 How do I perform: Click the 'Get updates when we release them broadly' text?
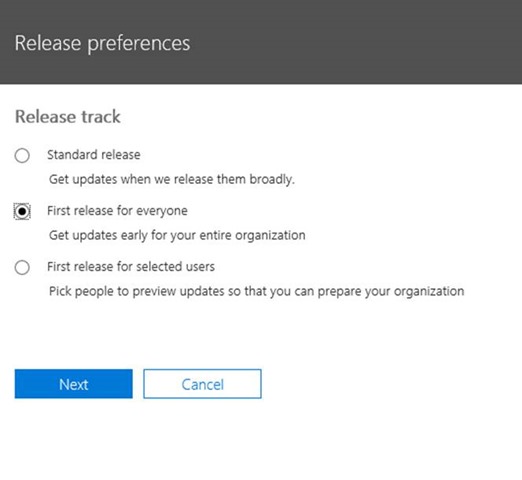click(x=172, y=179)
